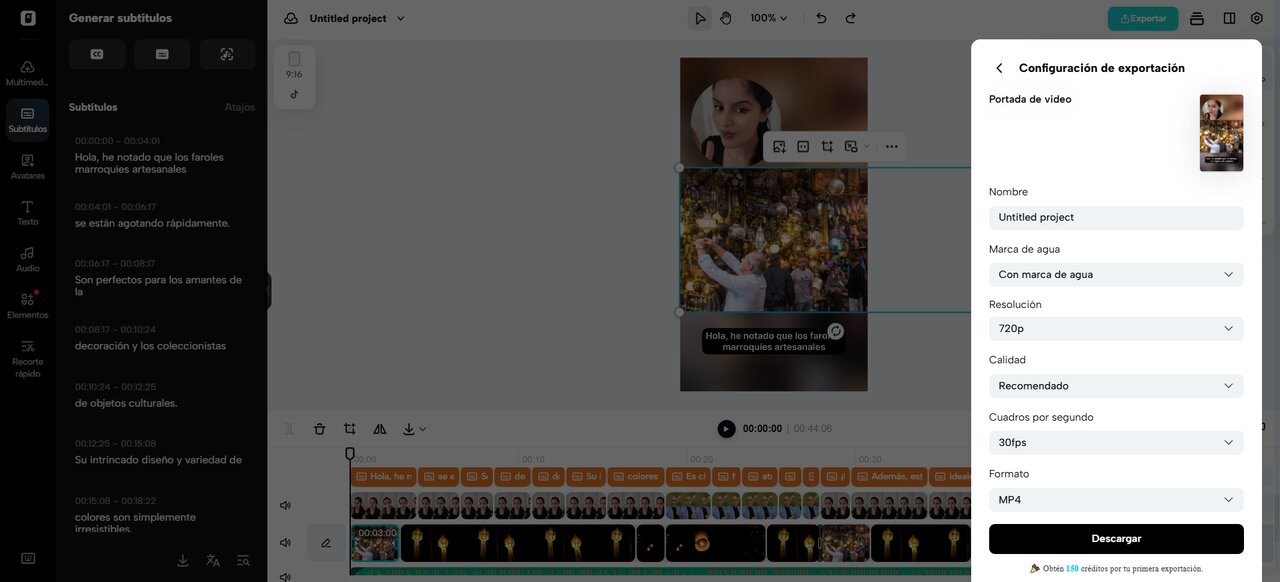This screenshot has width=1280, height=582.
Task: Switch to the Texto tab in sidebar
Action: pyautogui.click(x=27, y=212)
